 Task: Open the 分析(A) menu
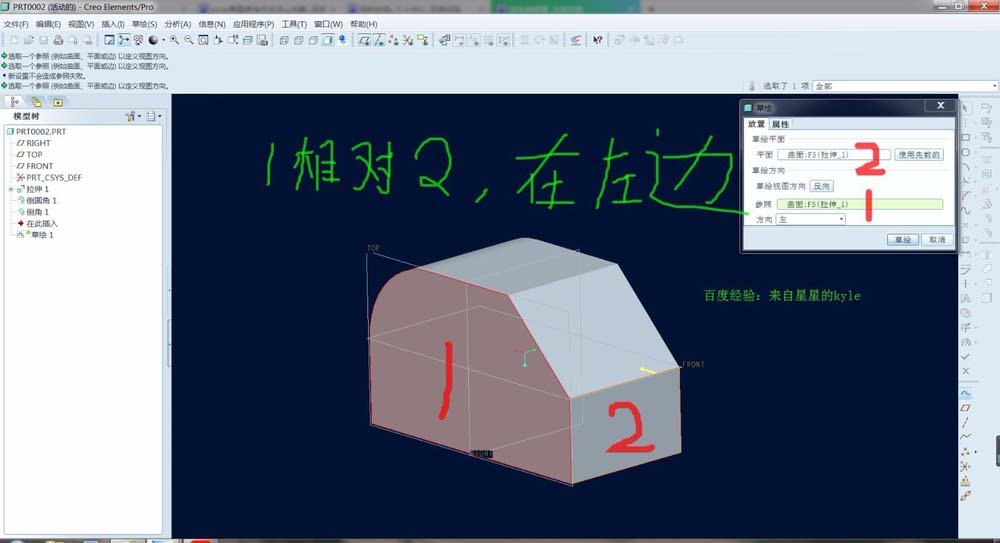[178, 24]
